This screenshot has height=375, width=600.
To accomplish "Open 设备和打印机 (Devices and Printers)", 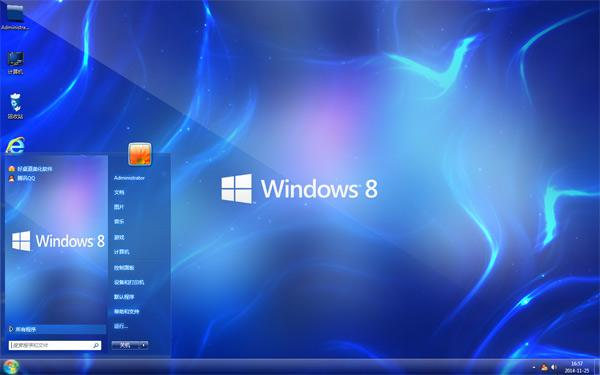I will (129, 282).
